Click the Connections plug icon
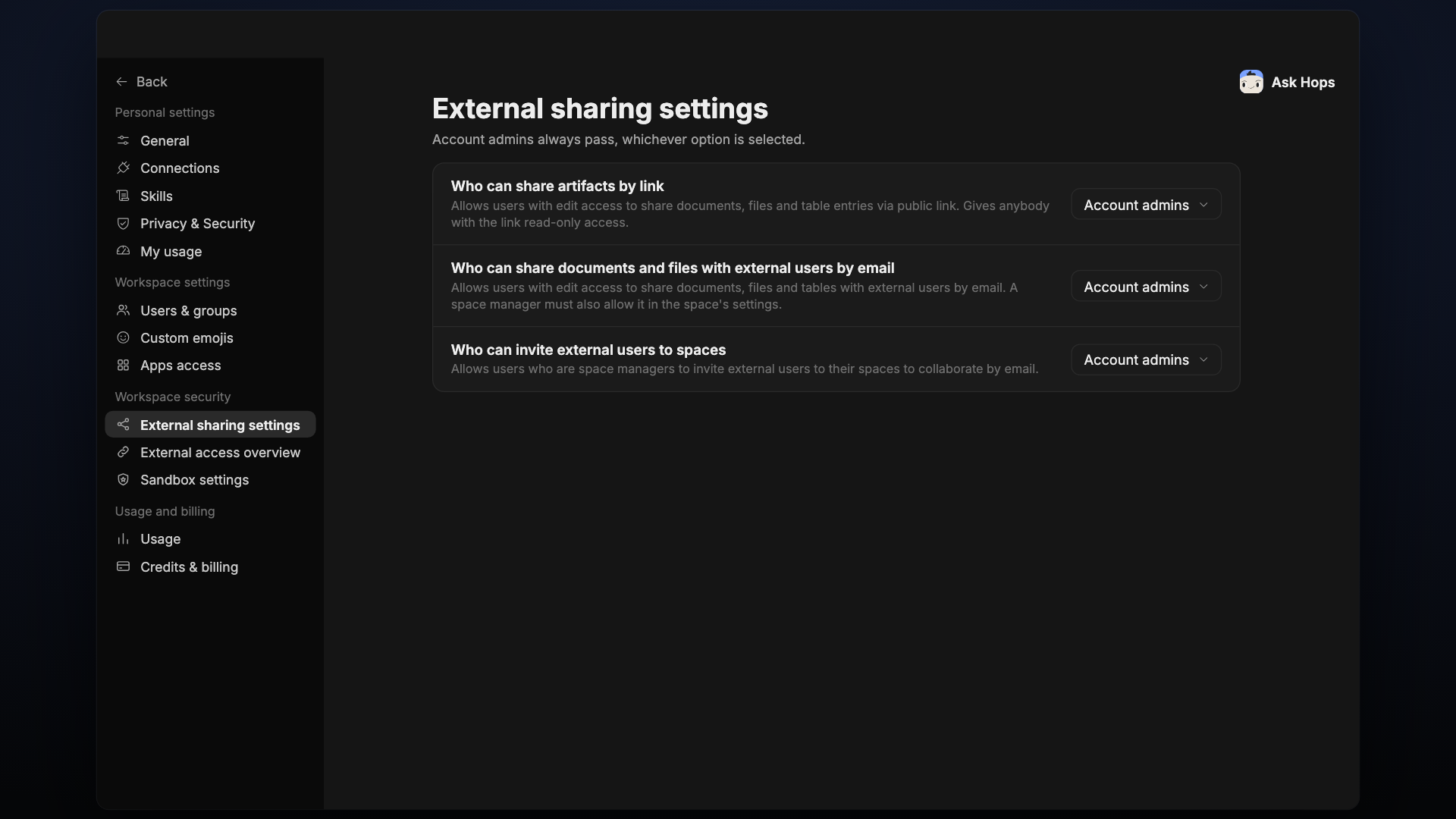The width and height of the screenshot is (1456, 819). tap(123, 168)
